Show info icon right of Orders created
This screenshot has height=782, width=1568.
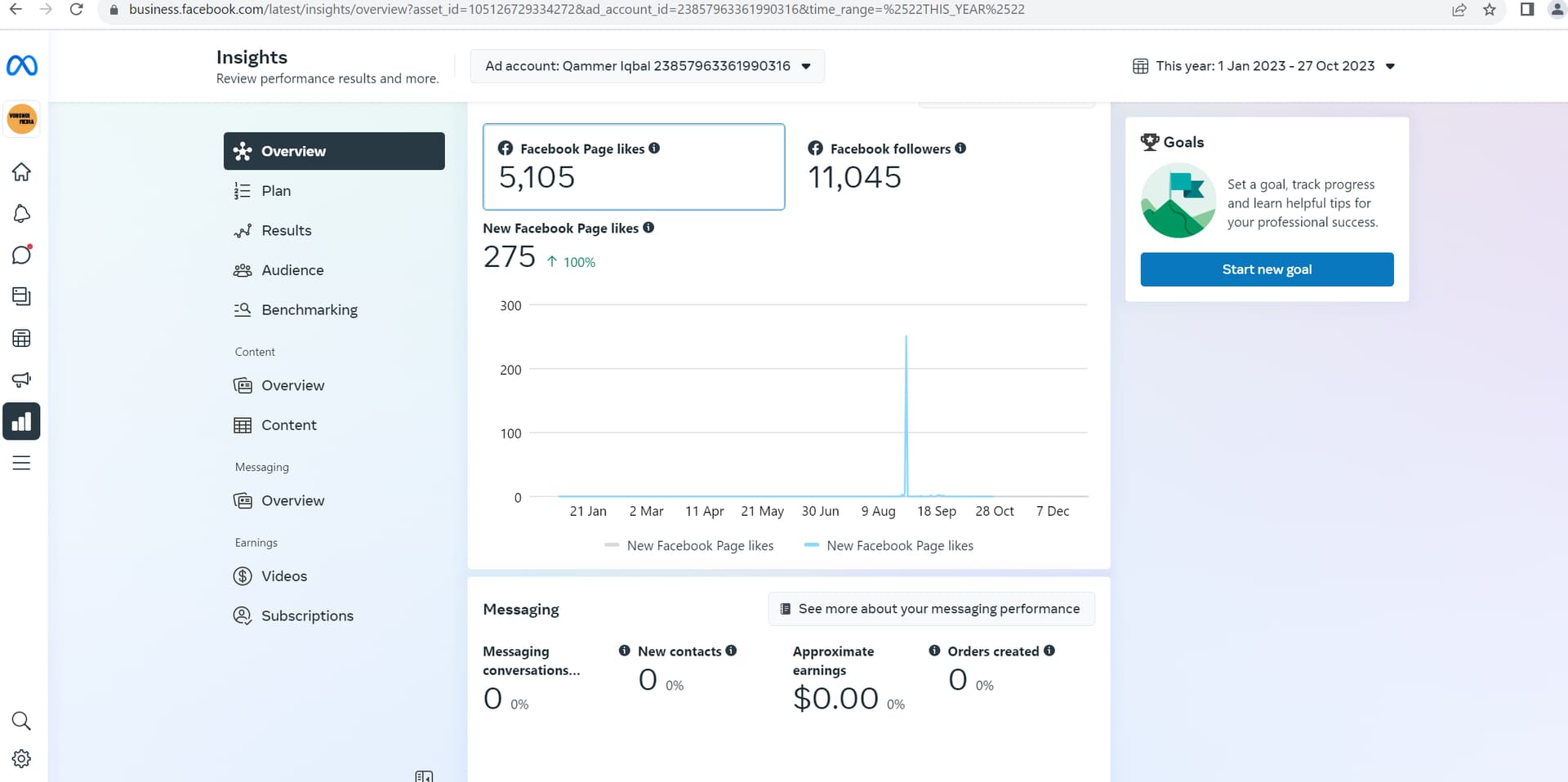point(1049,651)
